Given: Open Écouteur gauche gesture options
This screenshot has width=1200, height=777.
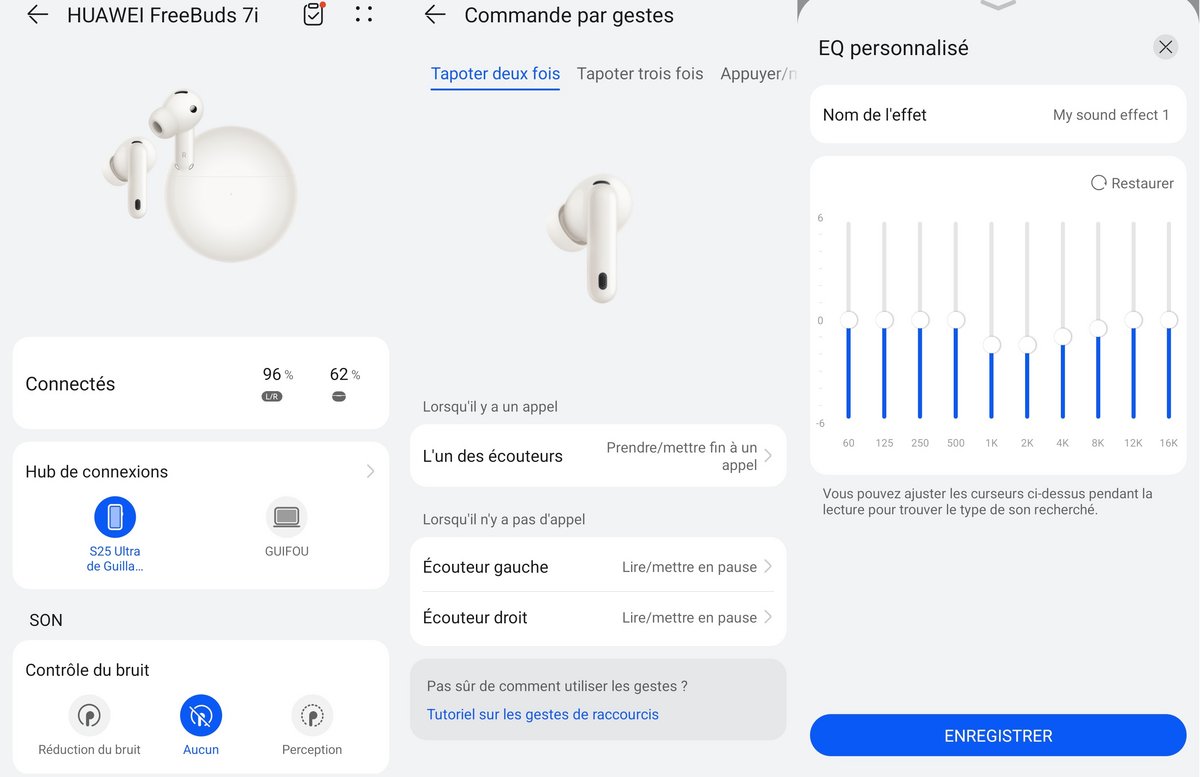Looking at the screenshot, I should pos(598,566).
